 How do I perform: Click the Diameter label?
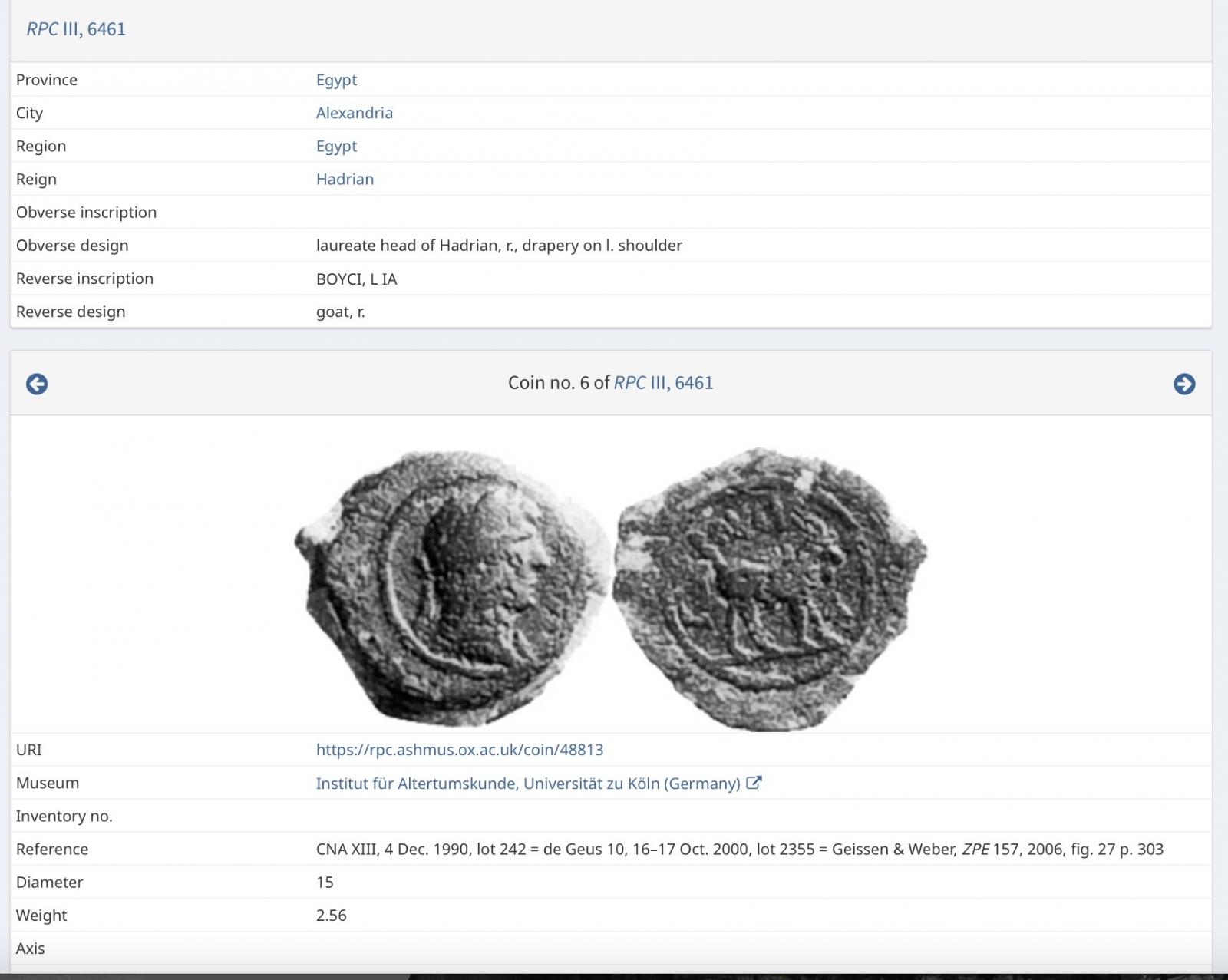click(50, 883)
